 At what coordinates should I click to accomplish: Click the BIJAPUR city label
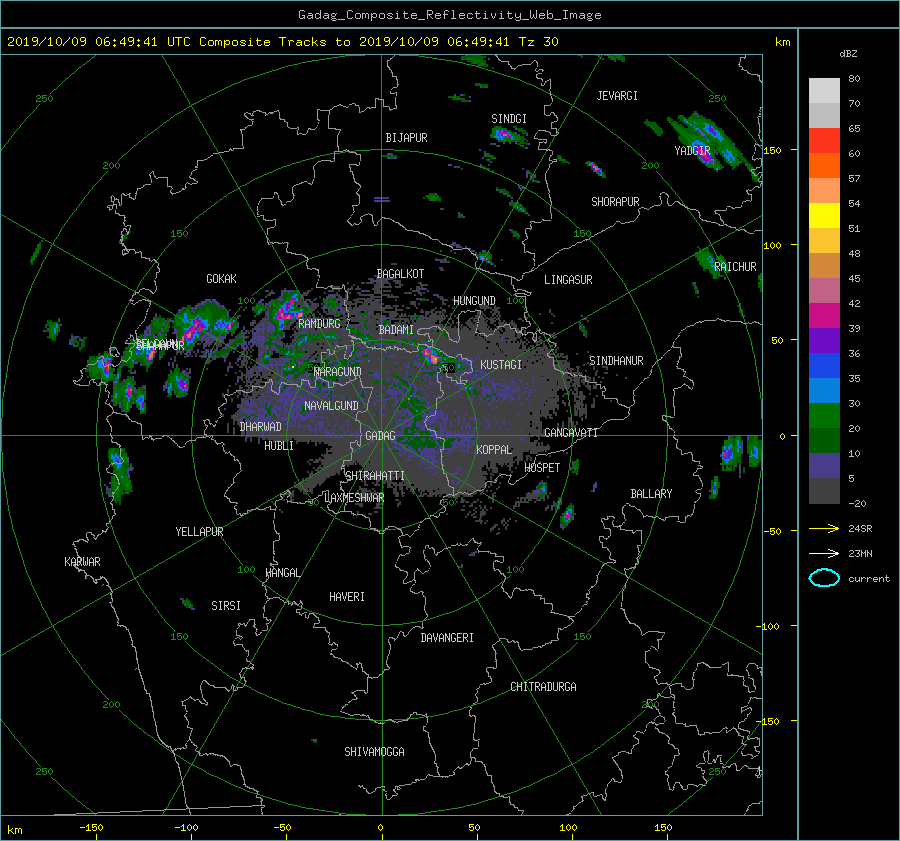pos(406,138)
